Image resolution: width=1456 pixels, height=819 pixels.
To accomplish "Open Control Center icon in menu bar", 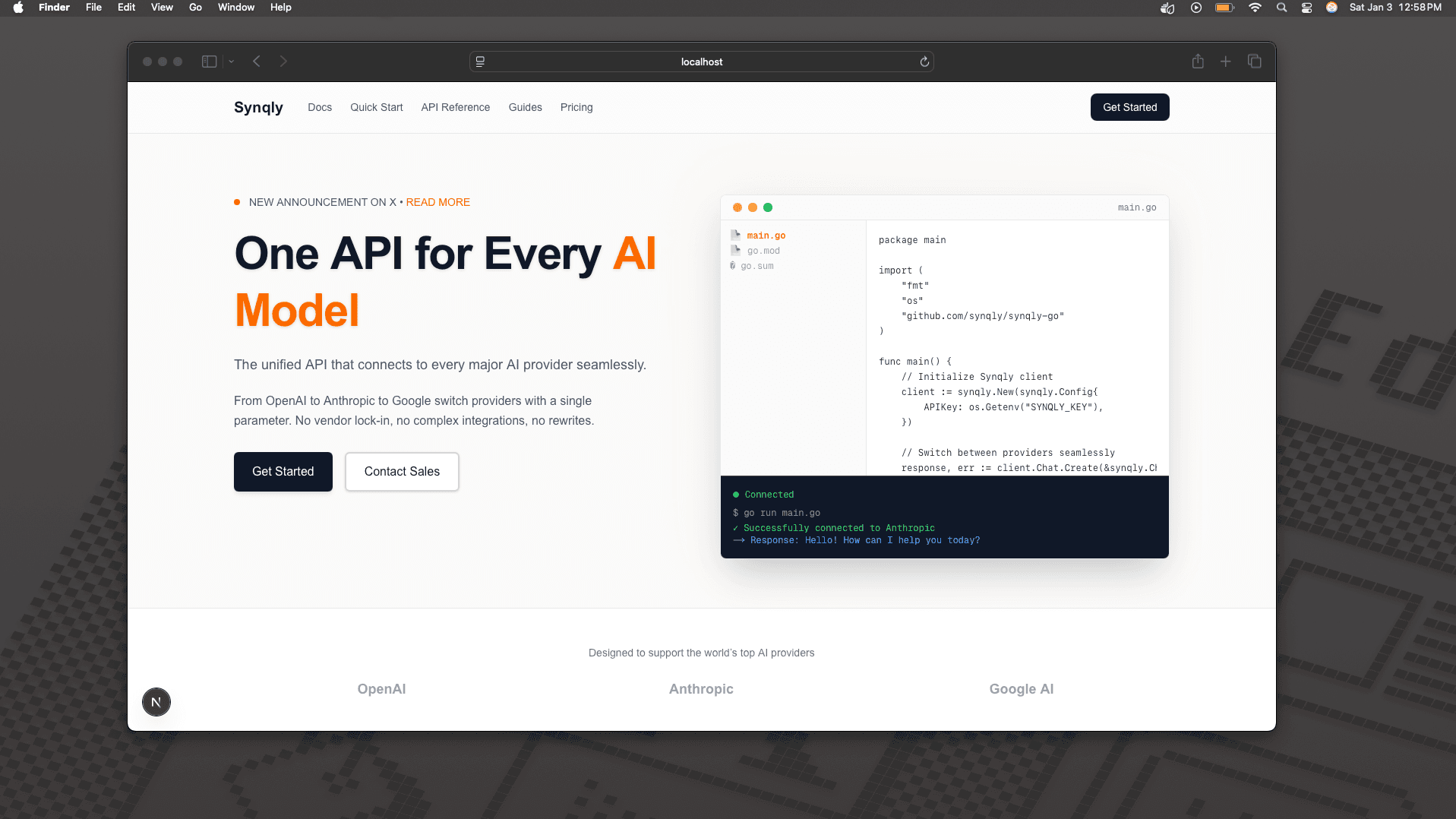I will coord(1306,8).
